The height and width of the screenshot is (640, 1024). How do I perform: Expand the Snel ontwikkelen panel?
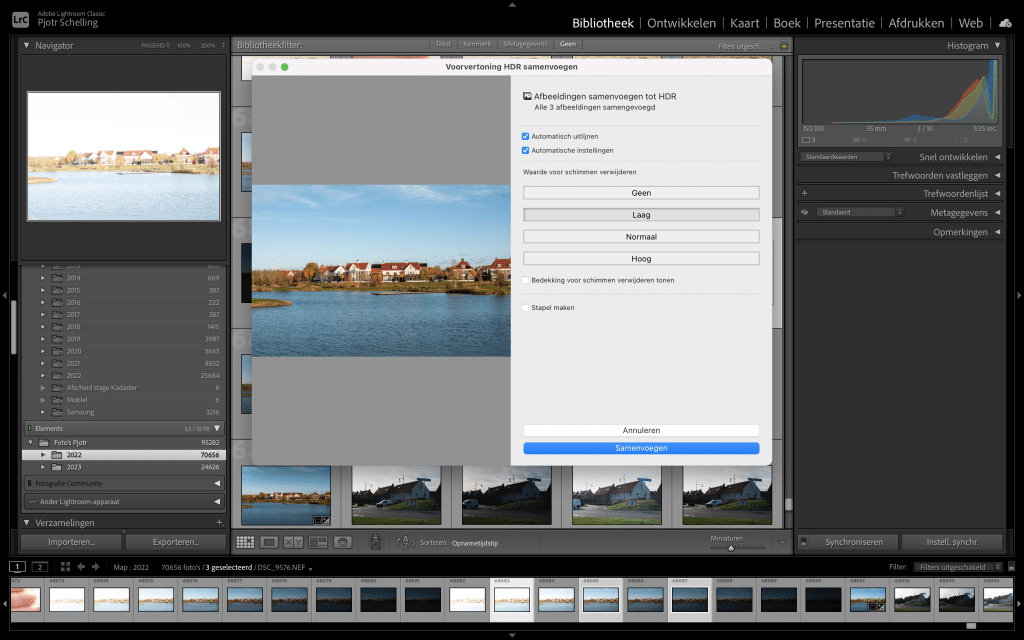(x=997, y=157)
